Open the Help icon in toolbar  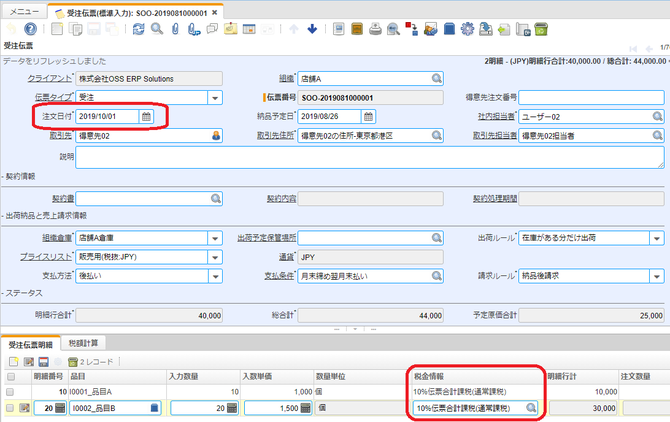coord(30,29)
